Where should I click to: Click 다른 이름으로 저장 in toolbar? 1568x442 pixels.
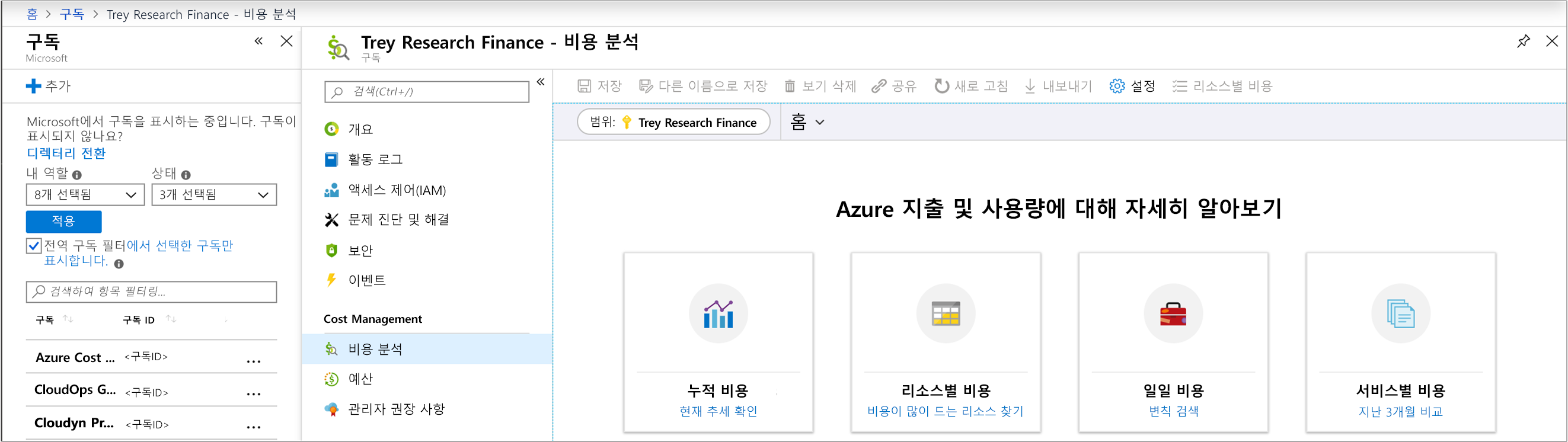[x=703, y=87]
